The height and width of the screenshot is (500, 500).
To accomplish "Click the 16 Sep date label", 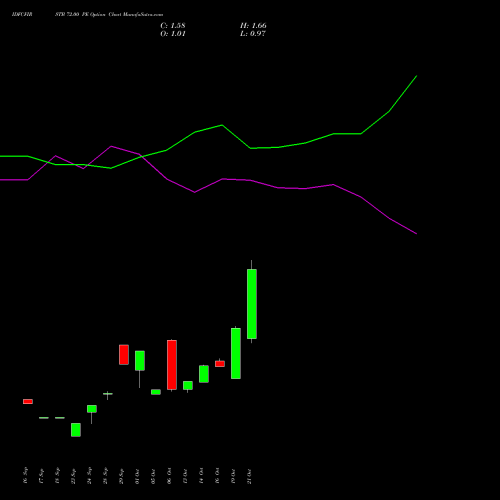I will click(x=26, y=476).
